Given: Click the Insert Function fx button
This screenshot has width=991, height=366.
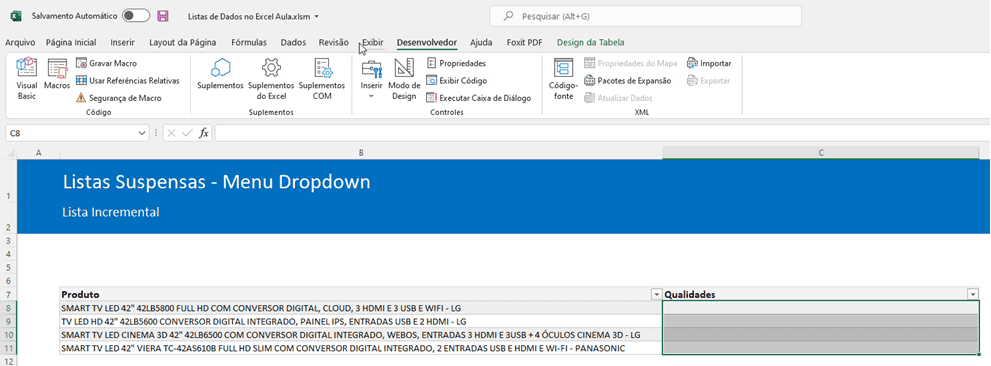Looking at the screenshot, I should (x=204, y=133).
